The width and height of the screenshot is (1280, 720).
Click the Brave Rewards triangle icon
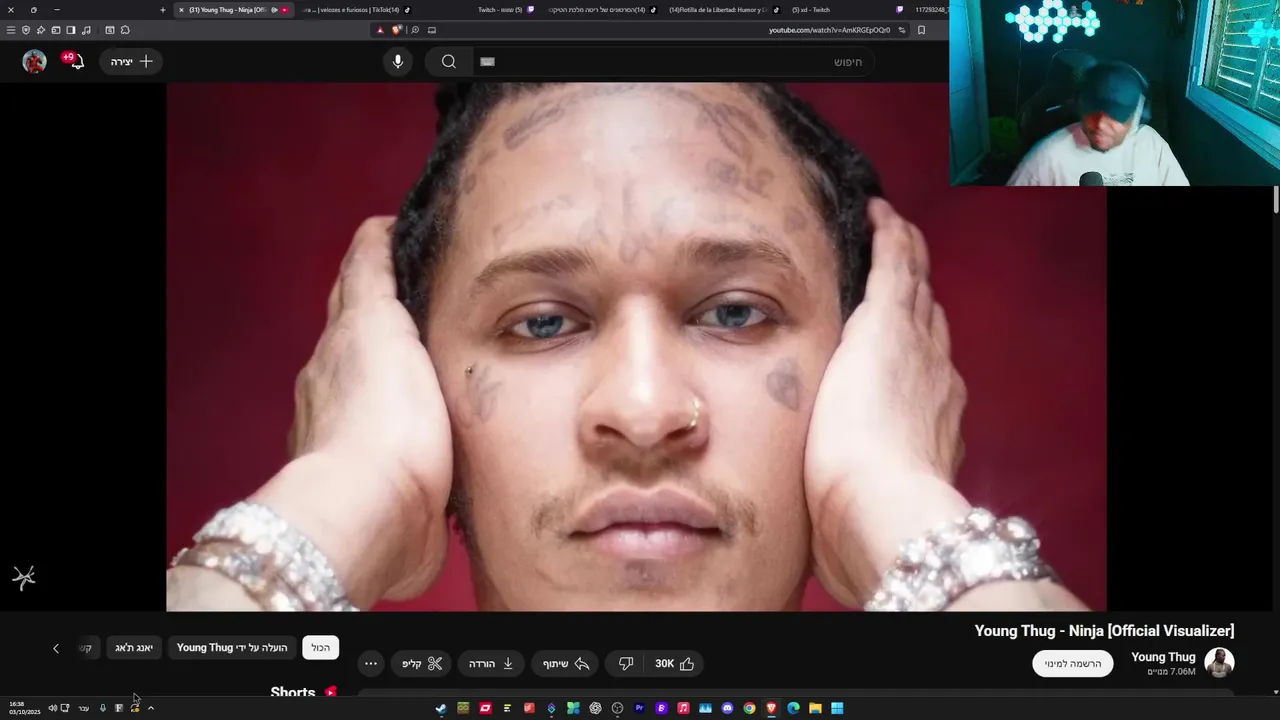(380, 30)
